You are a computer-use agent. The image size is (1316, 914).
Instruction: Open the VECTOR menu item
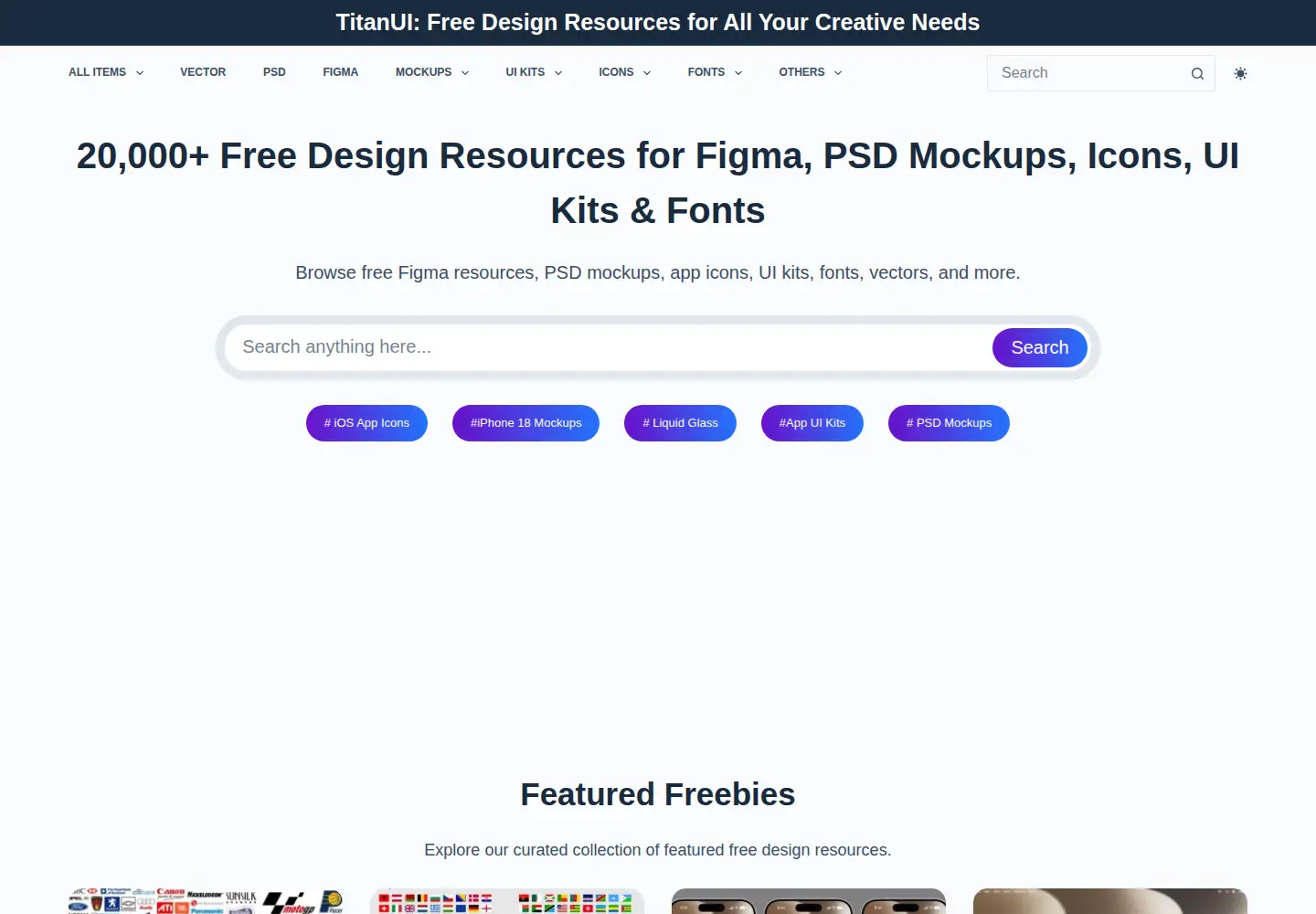pyautogui.click(x=203, y=72)
